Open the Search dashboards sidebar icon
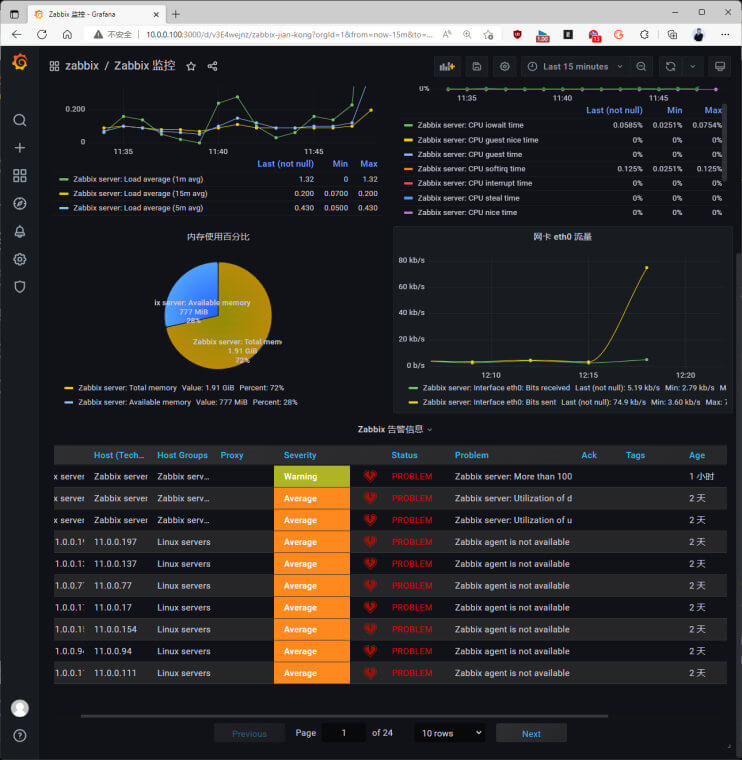Image resolution: width=742 pixels, height=760 pixels. (x=19, y=120)
